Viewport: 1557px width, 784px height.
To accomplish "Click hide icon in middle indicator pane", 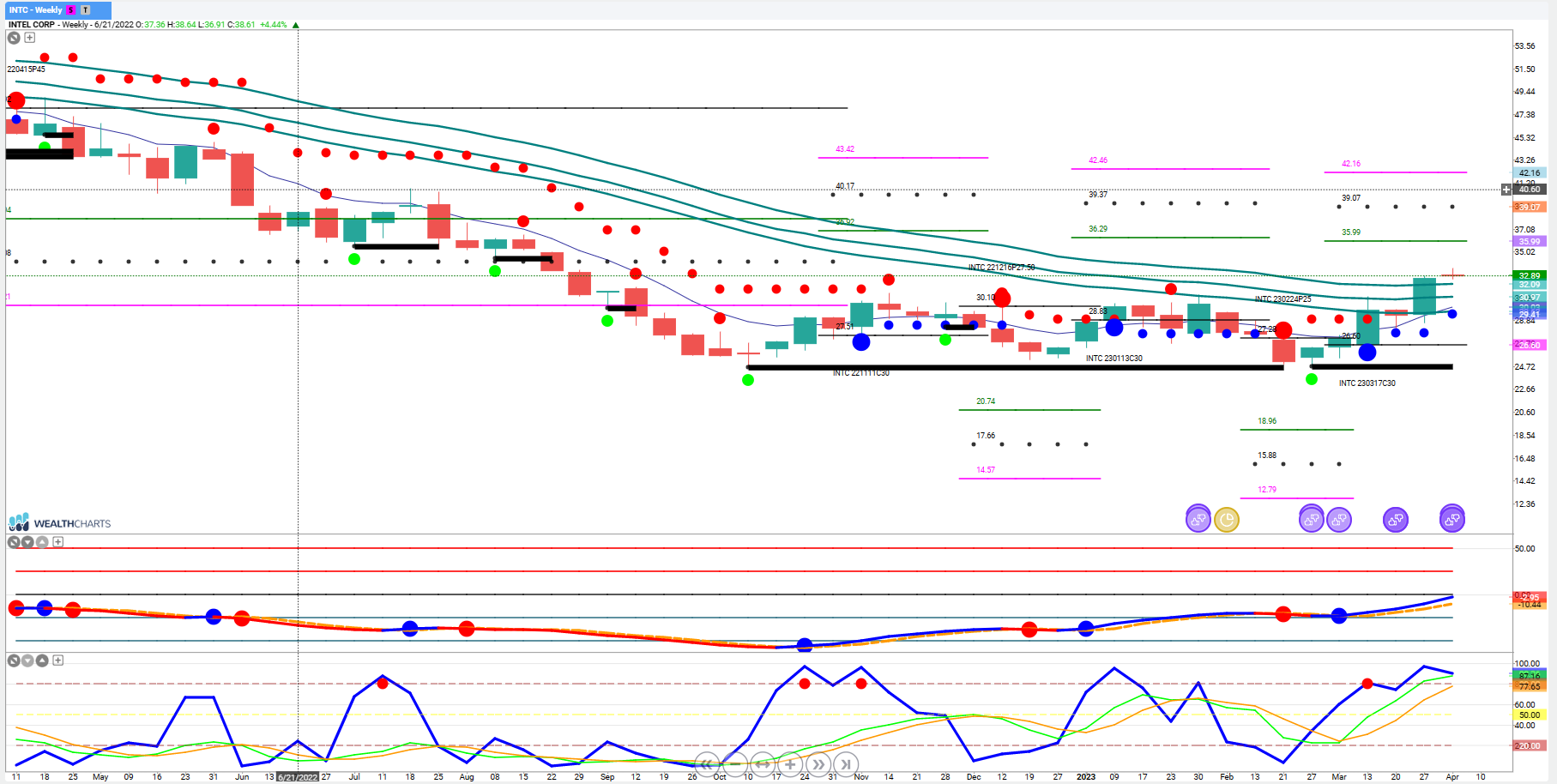I will [14, 542].
